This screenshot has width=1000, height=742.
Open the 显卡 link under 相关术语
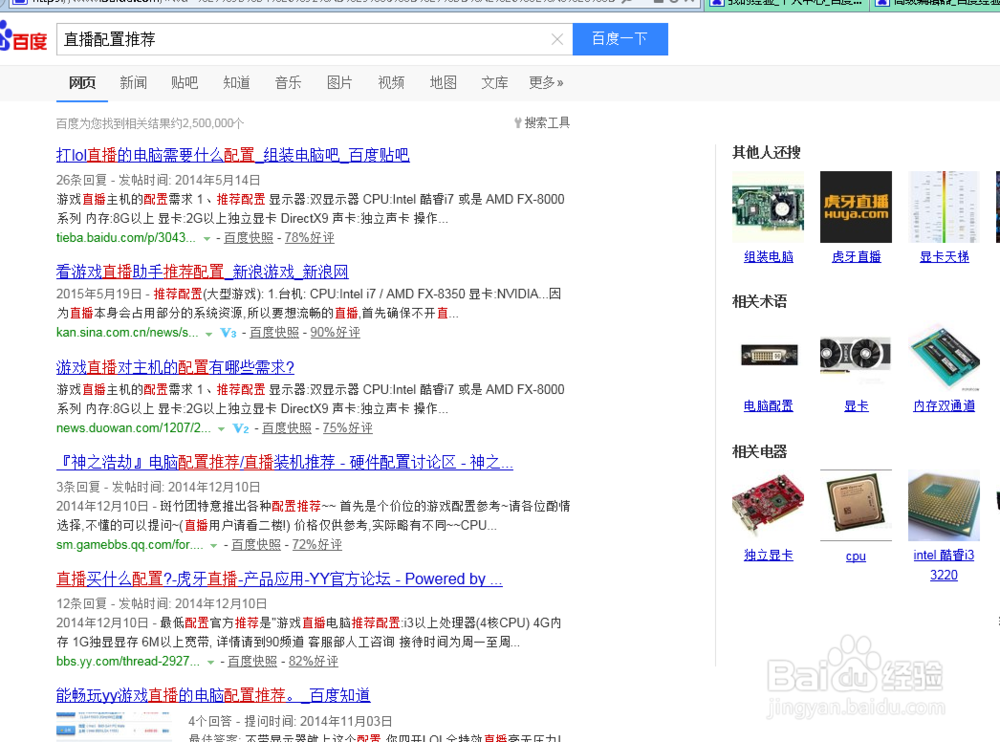pyautogui.click(x=856, y=406)
